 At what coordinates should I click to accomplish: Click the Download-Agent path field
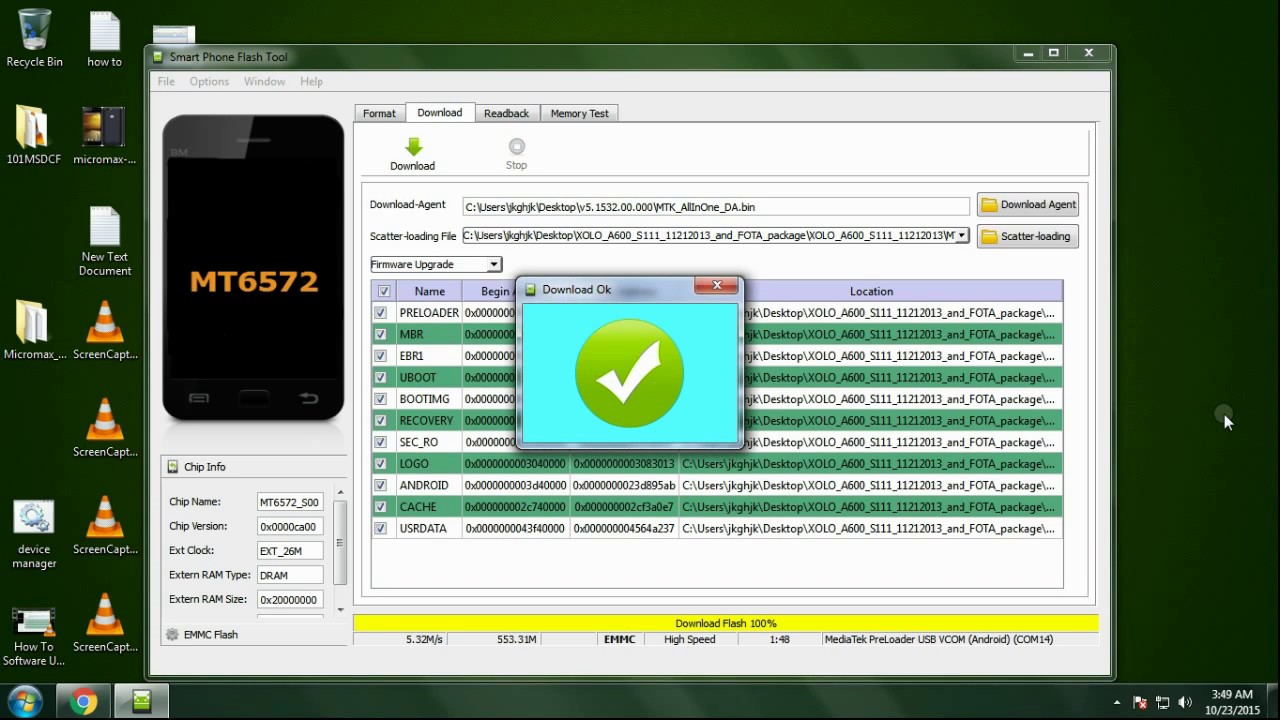coord(716,207)
